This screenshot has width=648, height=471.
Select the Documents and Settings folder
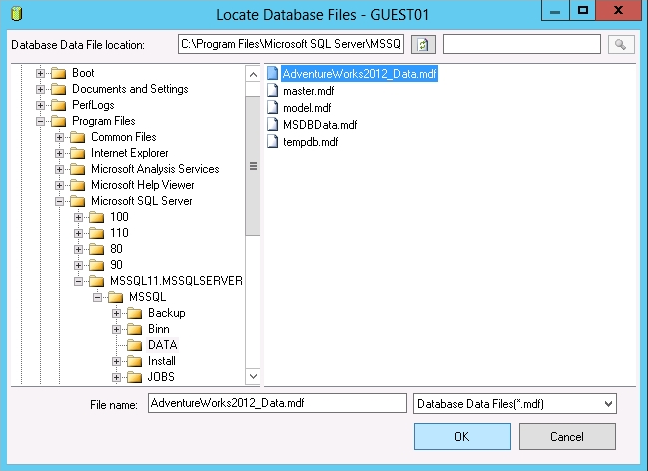tap(130, 89)
